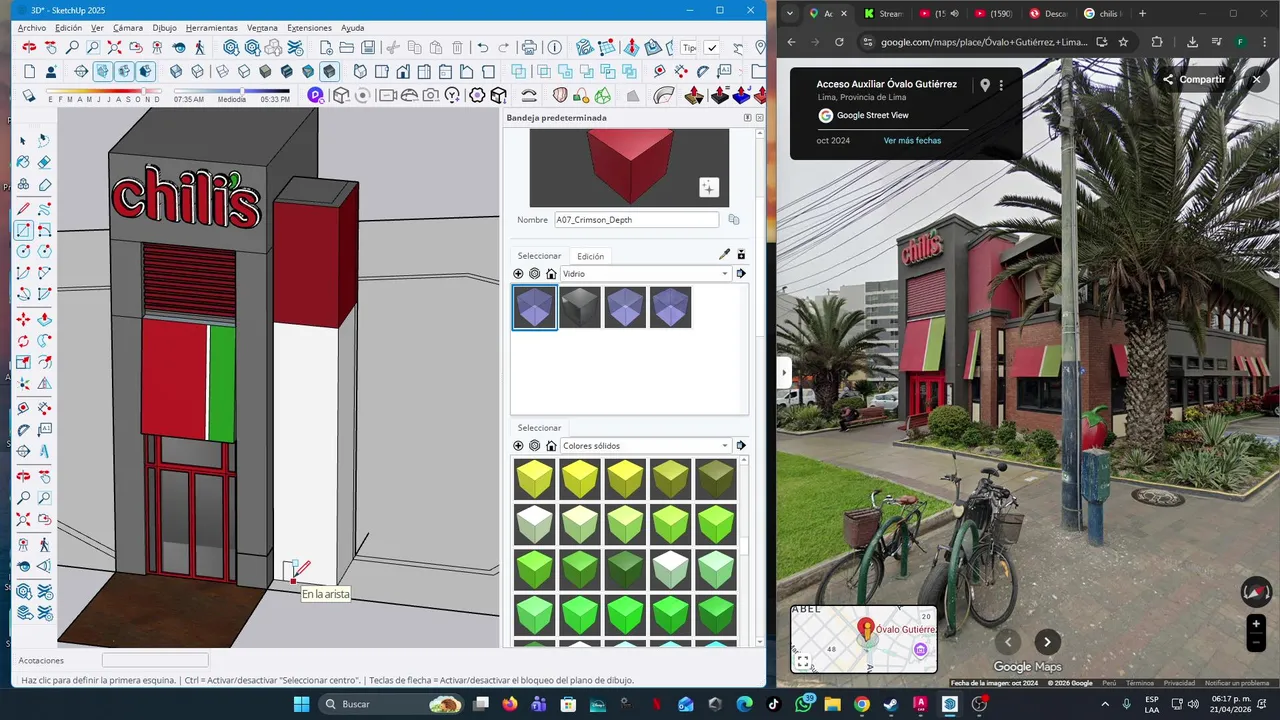Click the Print icon in top toolbar

529,47
